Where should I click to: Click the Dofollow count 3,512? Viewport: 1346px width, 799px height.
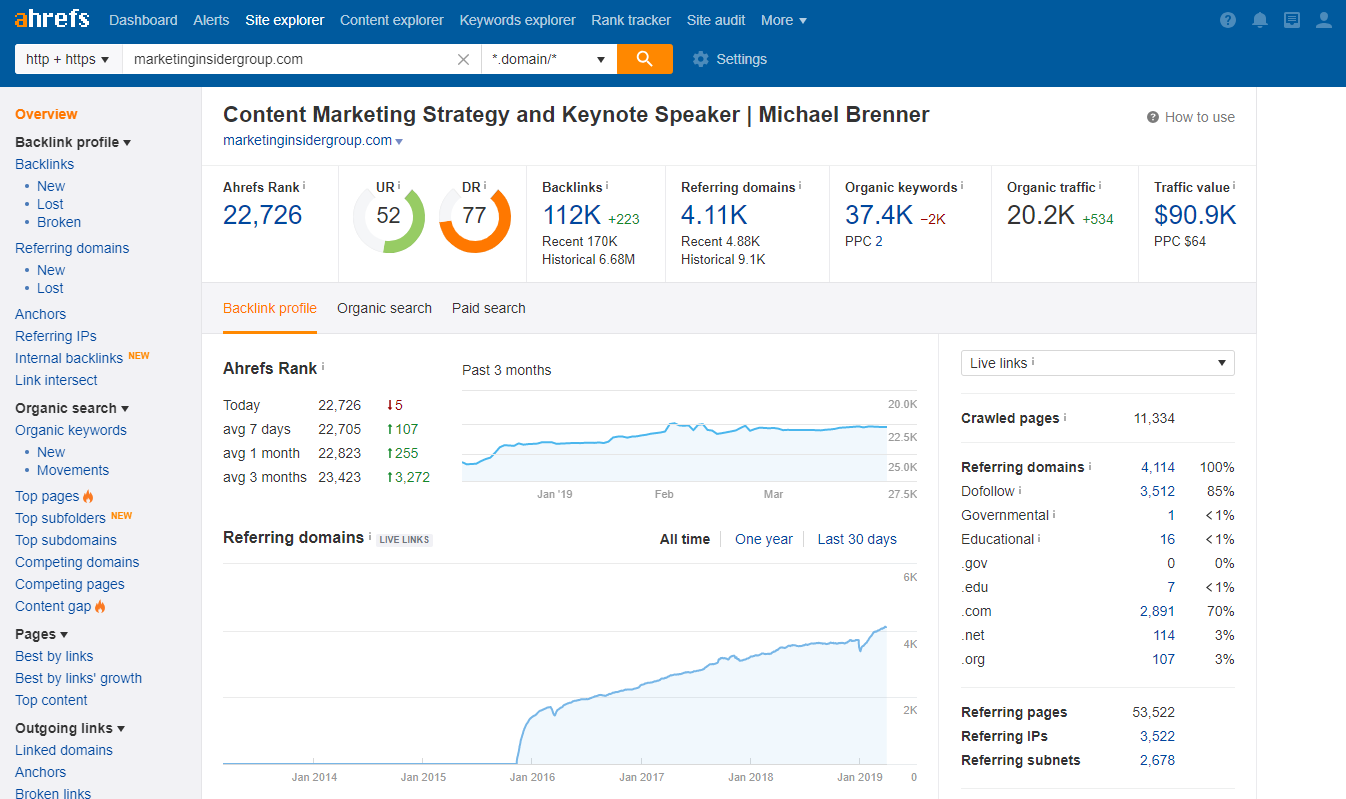[x=1157, y=491]
